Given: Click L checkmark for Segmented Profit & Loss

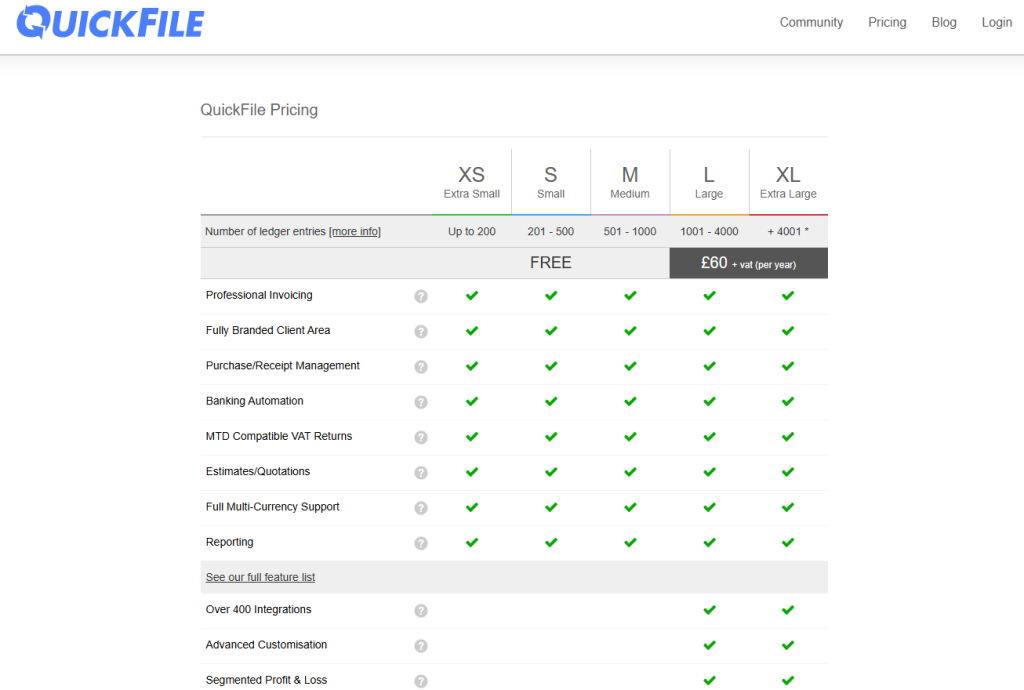Looking at the screenshot, I should point(709,681).
